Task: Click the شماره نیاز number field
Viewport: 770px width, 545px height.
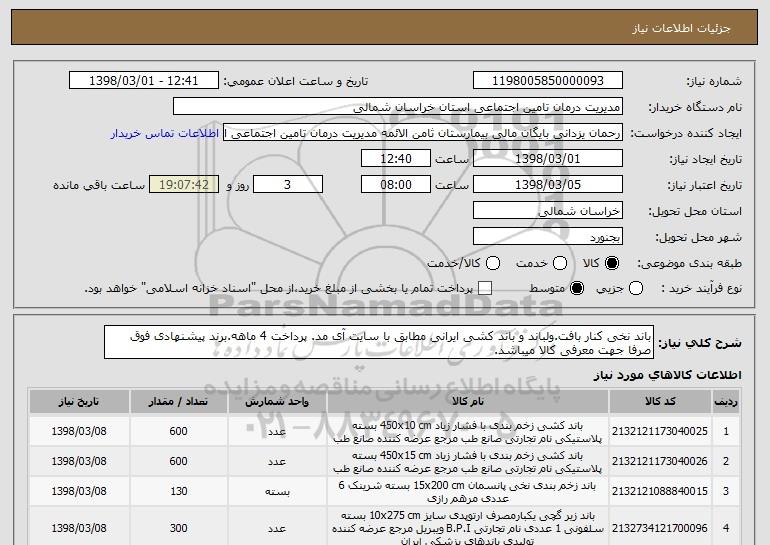Action: 548,81
